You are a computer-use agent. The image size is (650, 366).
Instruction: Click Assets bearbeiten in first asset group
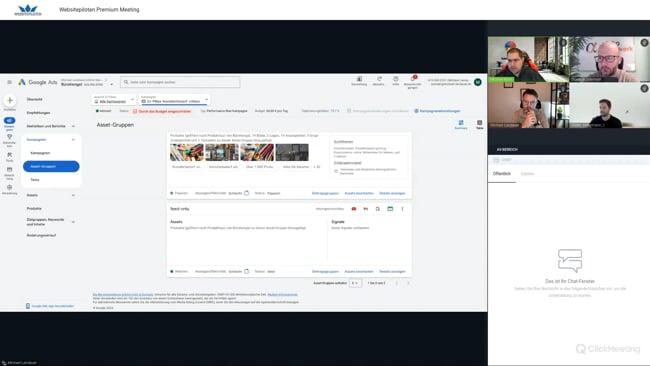click(x=359, y=193)
